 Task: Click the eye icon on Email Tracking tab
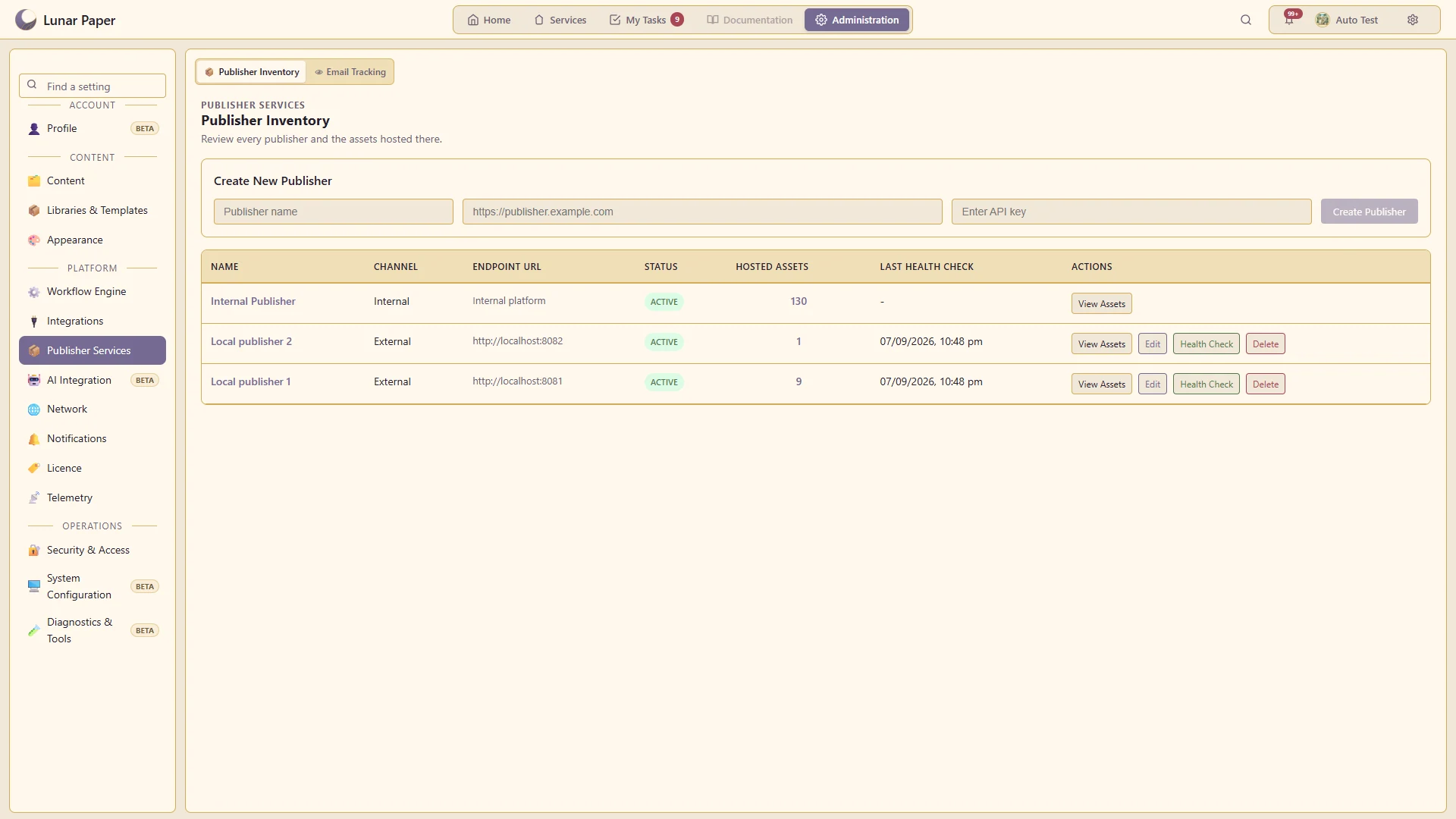coord(319,72)
